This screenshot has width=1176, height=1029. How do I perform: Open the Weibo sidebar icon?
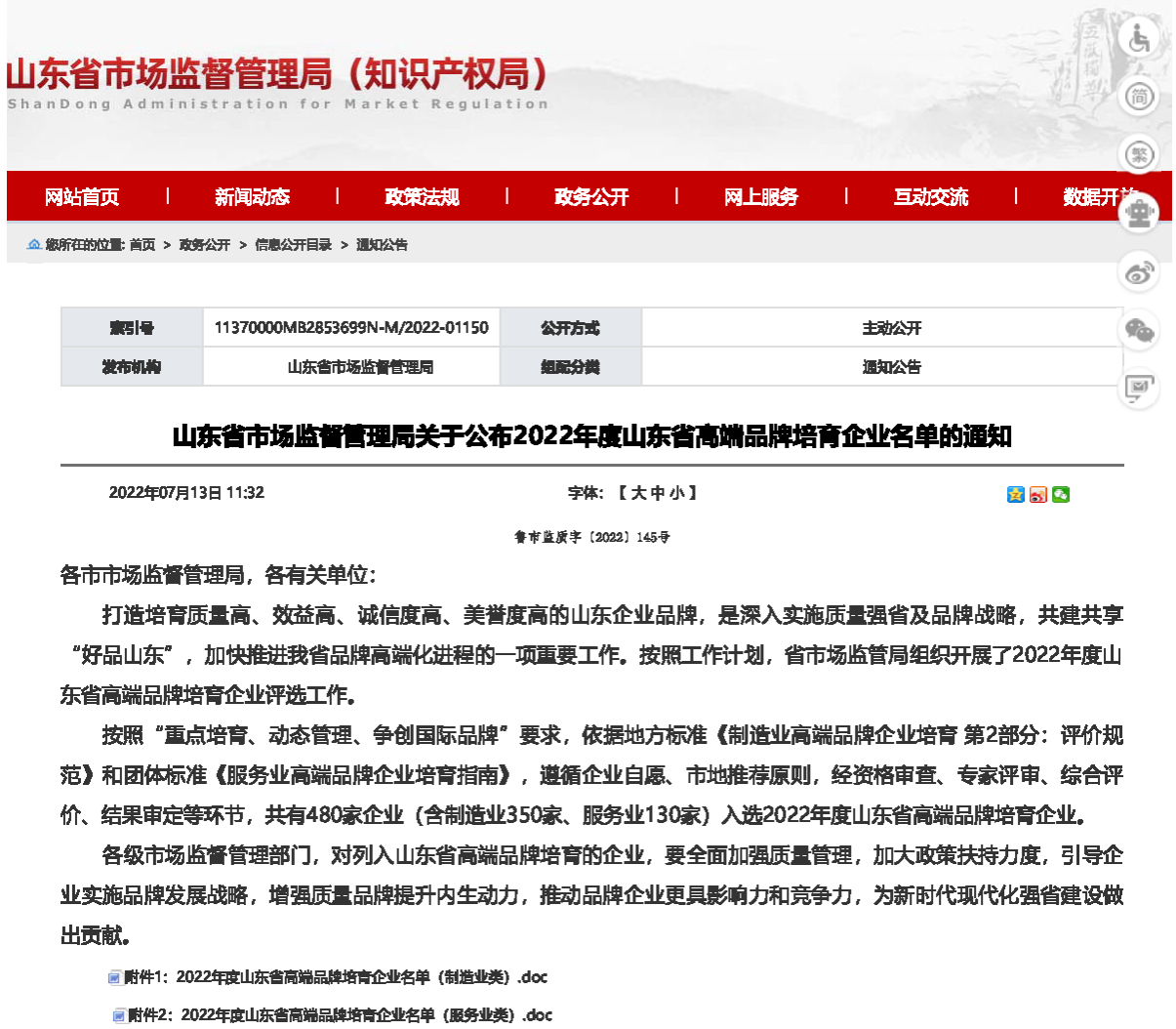[x=1138, y=271]
